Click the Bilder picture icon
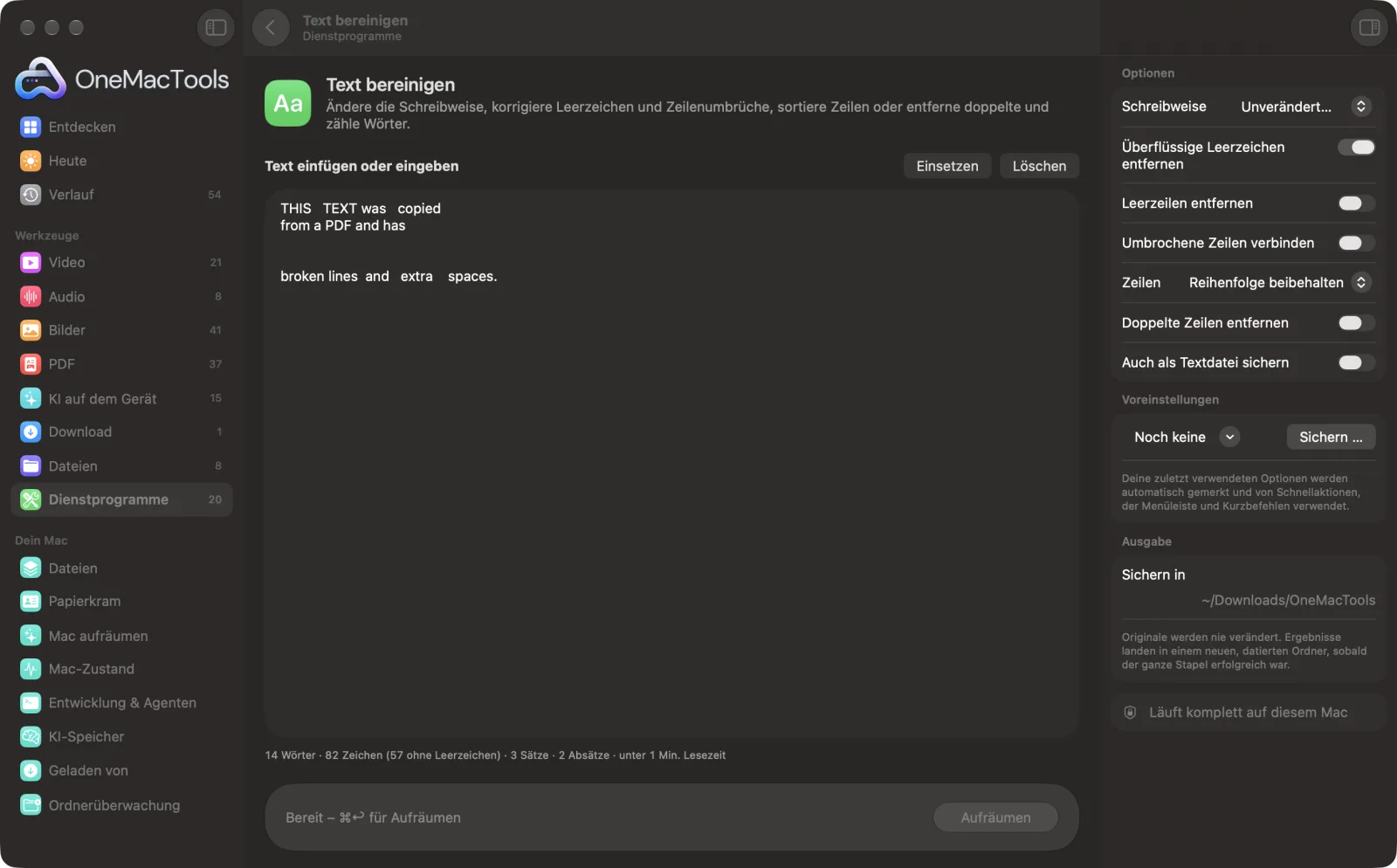 (x=31, y=331)
